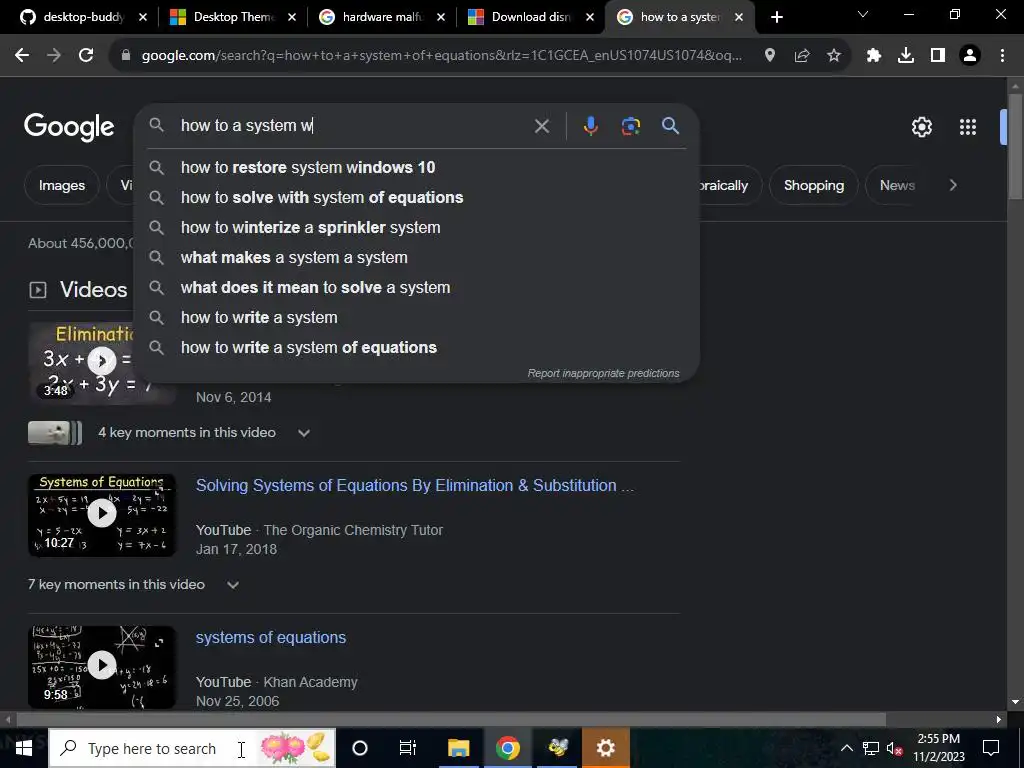The height and width of the screenshot is (768, 1024).
Task: Switch to Desktop Themes tab
Action: pos(232,17)
